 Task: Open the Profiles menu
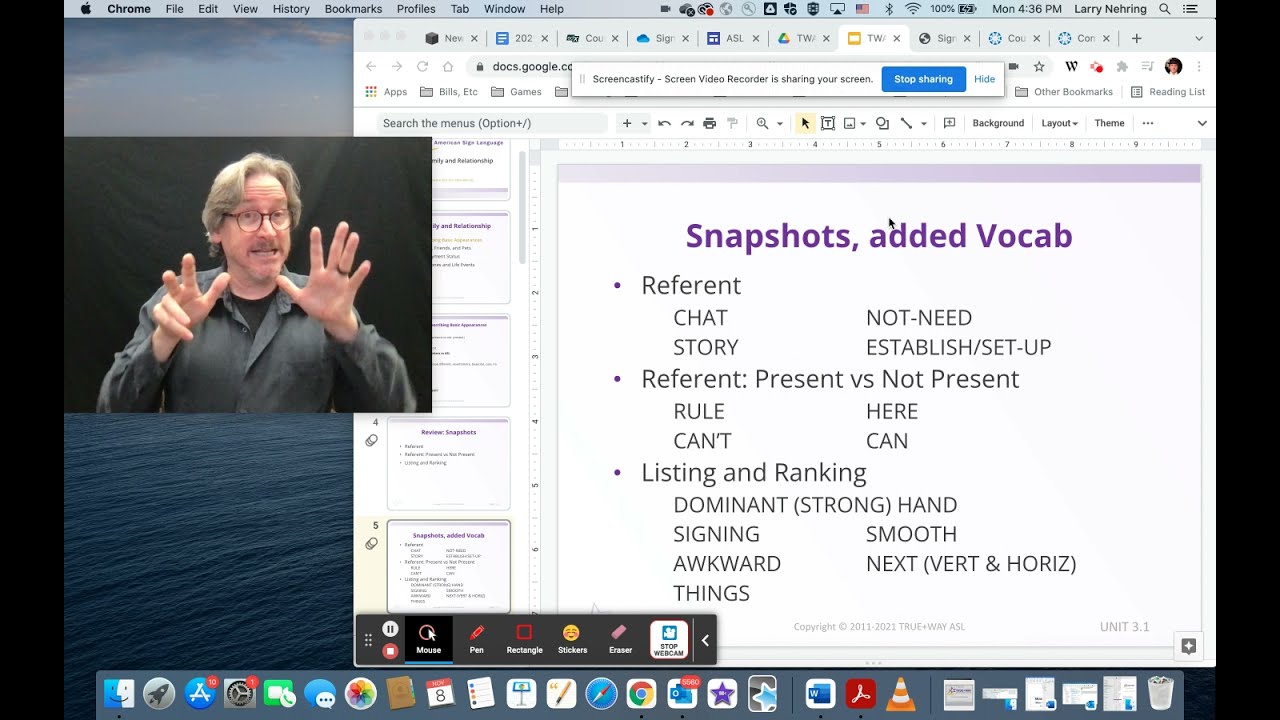point(416,9)
